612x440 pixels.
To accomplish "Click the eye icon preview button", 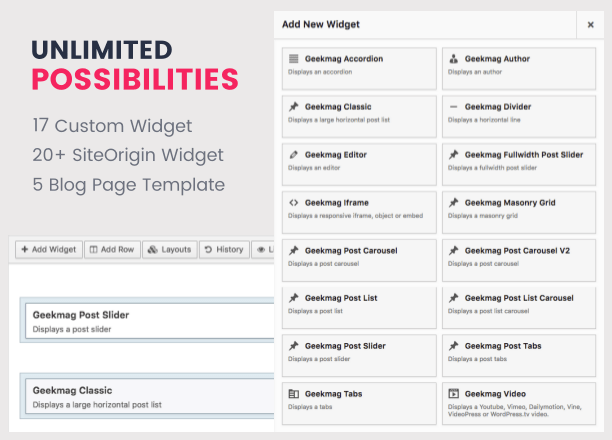I will point(263,249).
